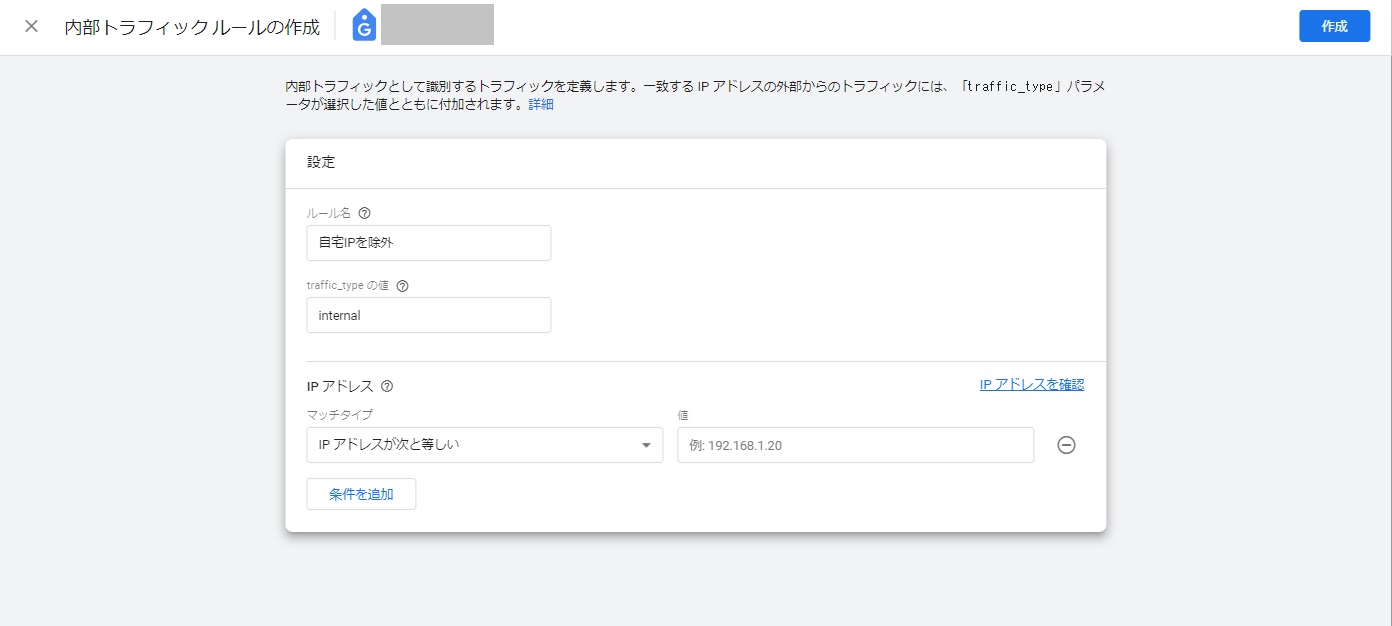Viewport: 1392px width, 626px height.
Task: Add another condition with 条件を追加
Action: (x=361, y=494)
